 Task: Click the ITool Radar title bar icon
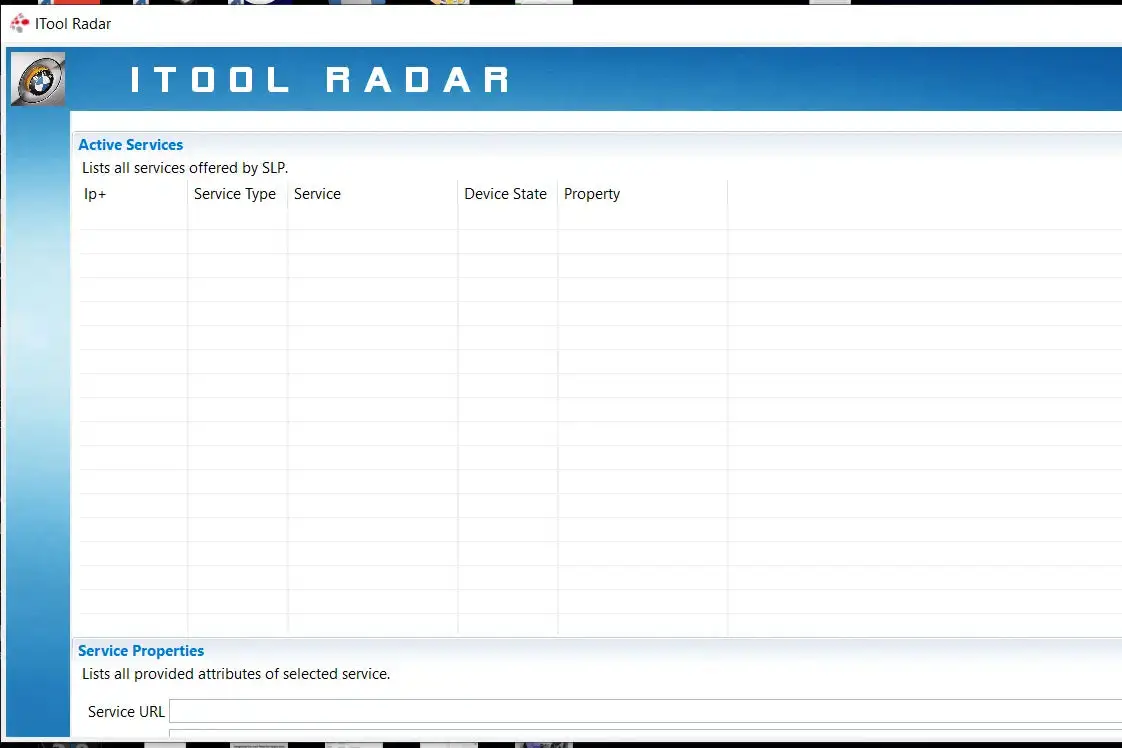(19, 23)
